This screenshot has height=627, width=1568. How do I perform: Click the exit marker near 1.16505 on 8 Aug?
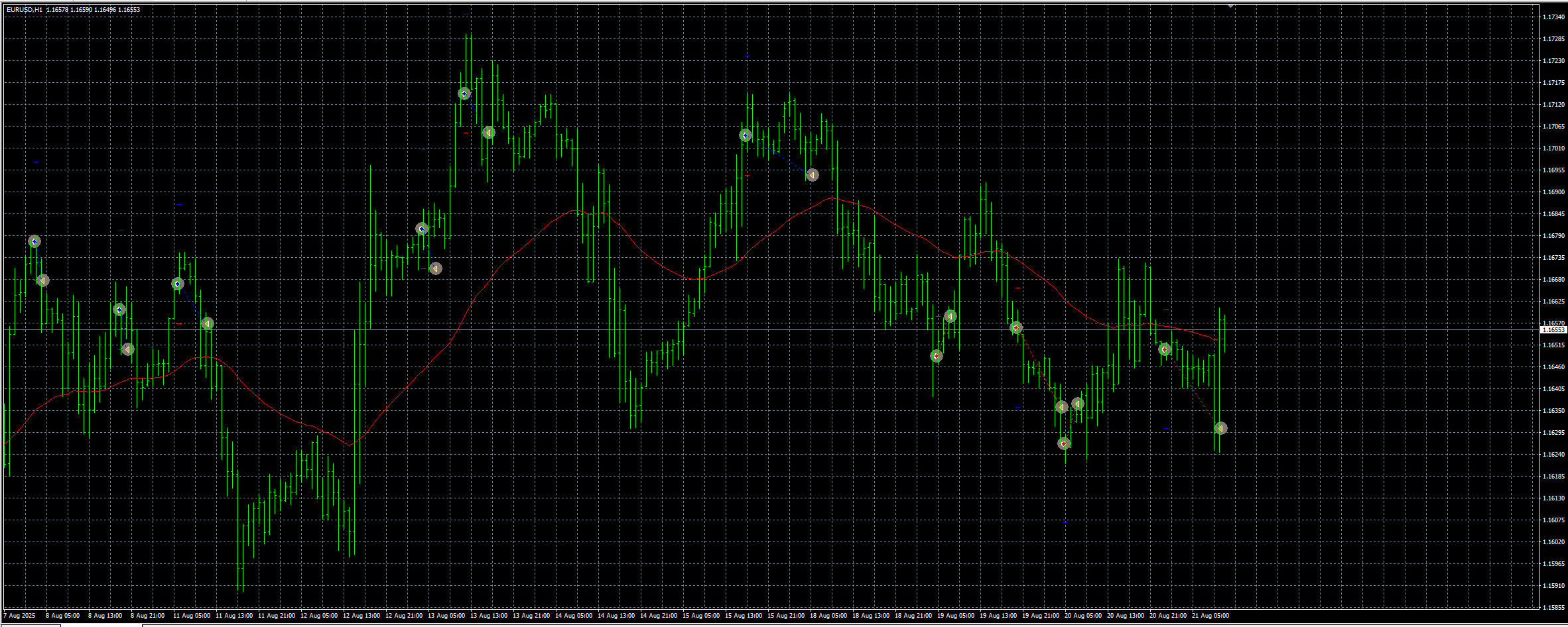click(128, 349)
